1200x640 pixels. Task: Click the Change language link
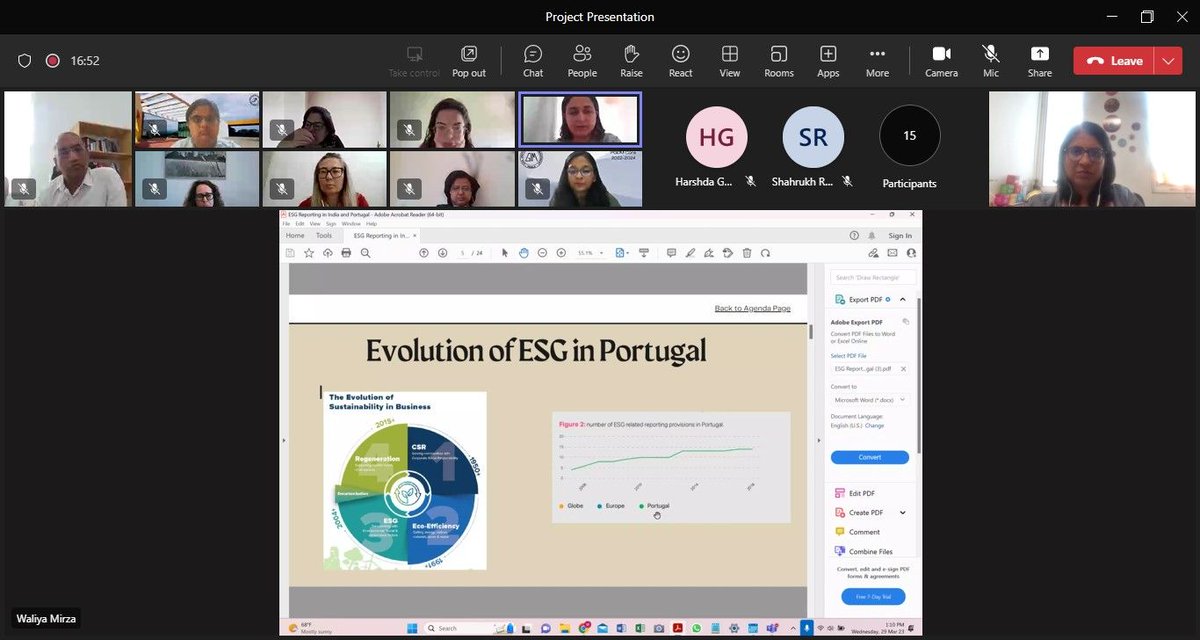pyautogui.click(x=874, y=426)
